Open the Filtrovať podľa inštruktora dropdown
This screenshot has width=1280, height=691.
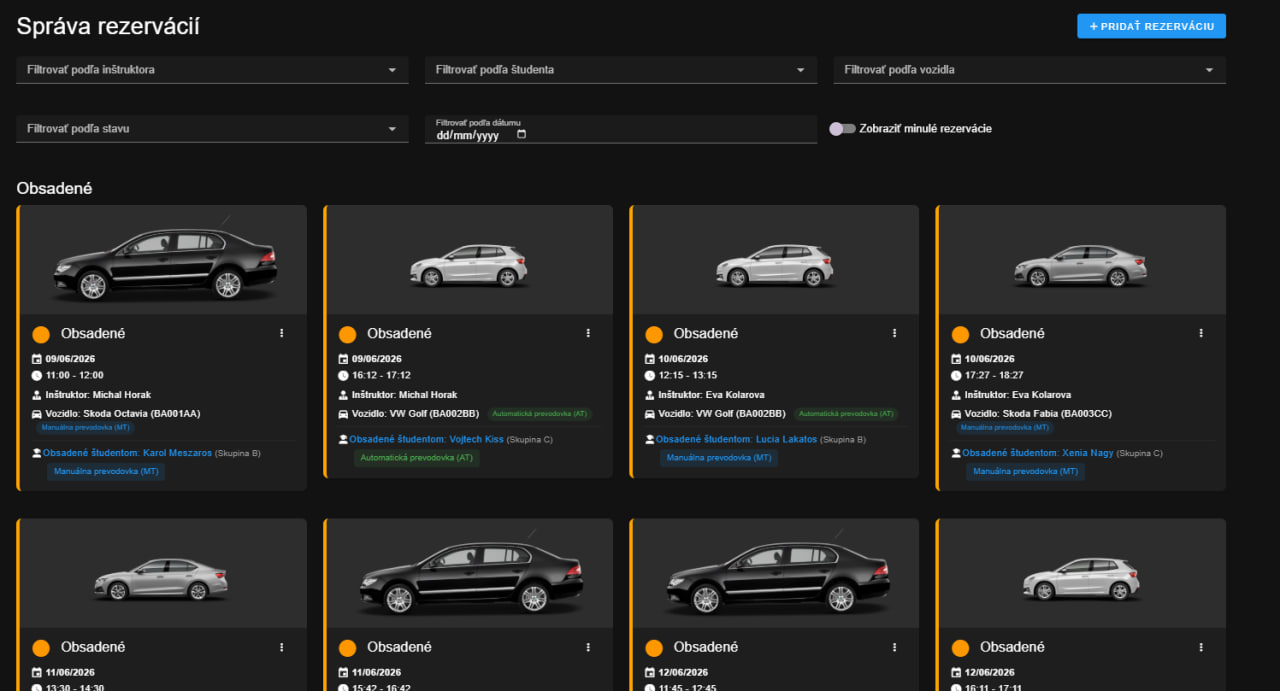pos(212,70)
